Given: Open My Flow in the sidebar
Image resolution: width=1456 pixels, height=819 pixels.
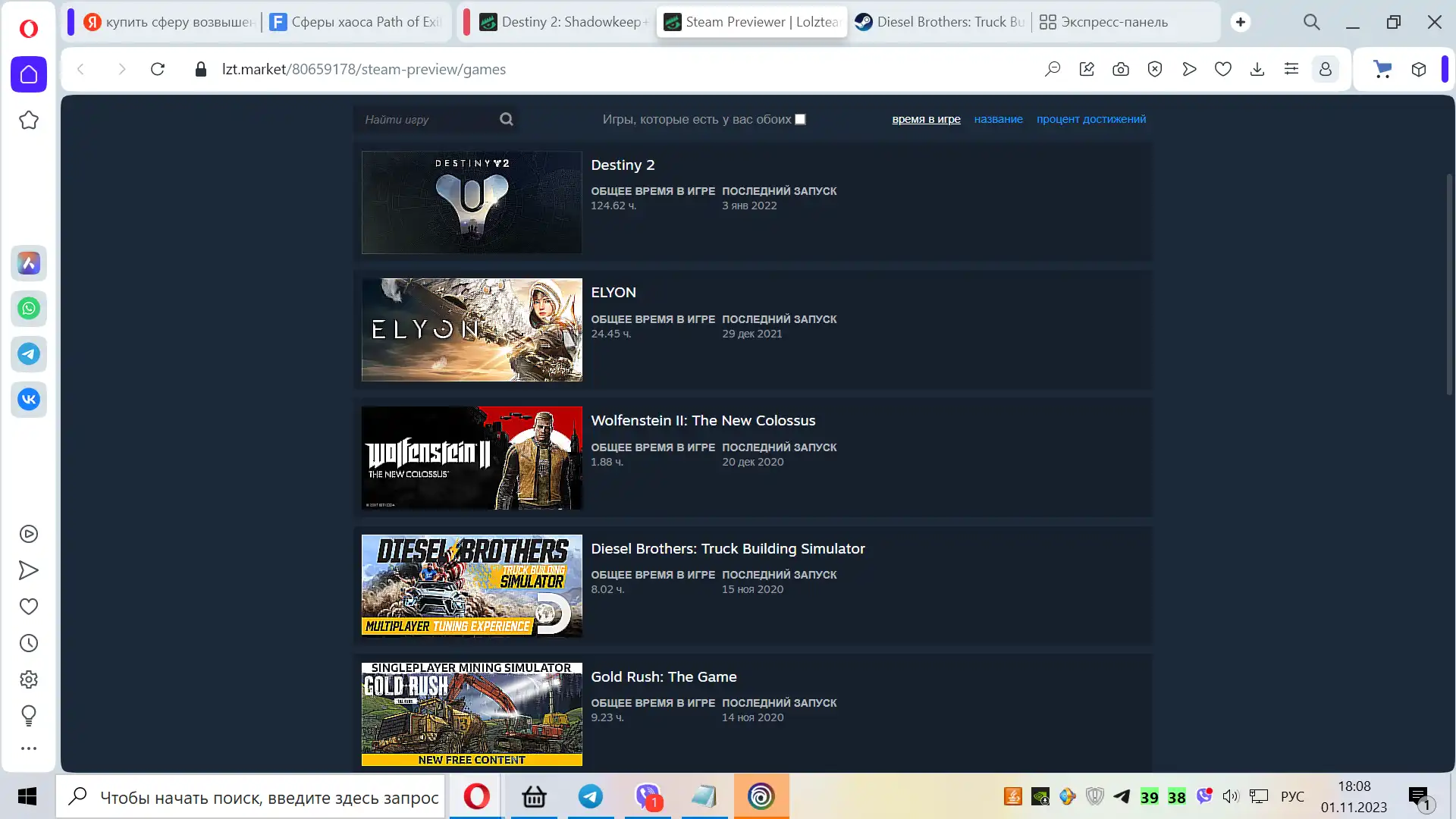Looking at the screenshot, I should pos(29,570).
